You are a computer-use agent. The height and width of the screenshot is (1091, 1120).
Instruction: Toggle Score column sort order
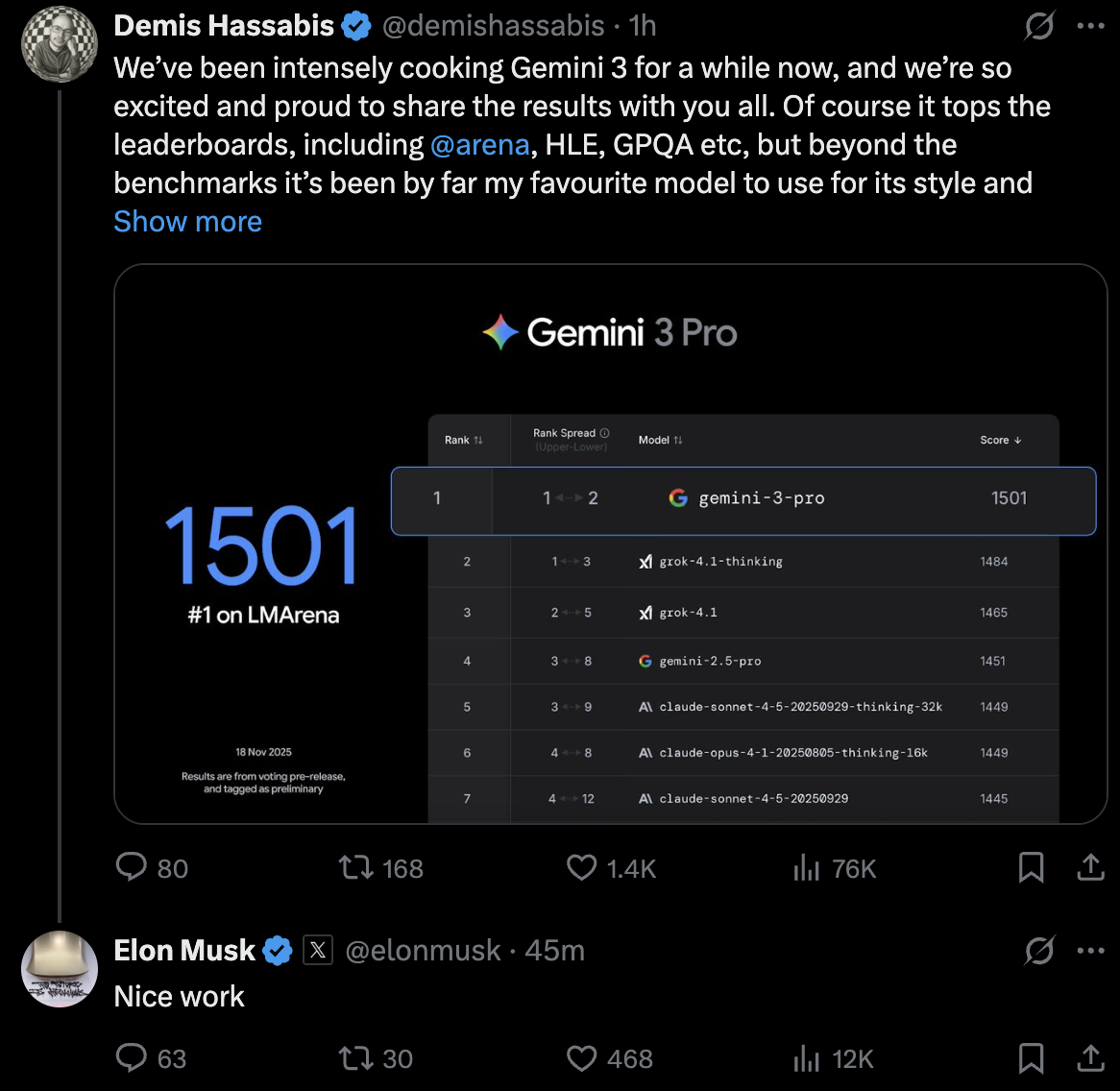[1000, 440]
